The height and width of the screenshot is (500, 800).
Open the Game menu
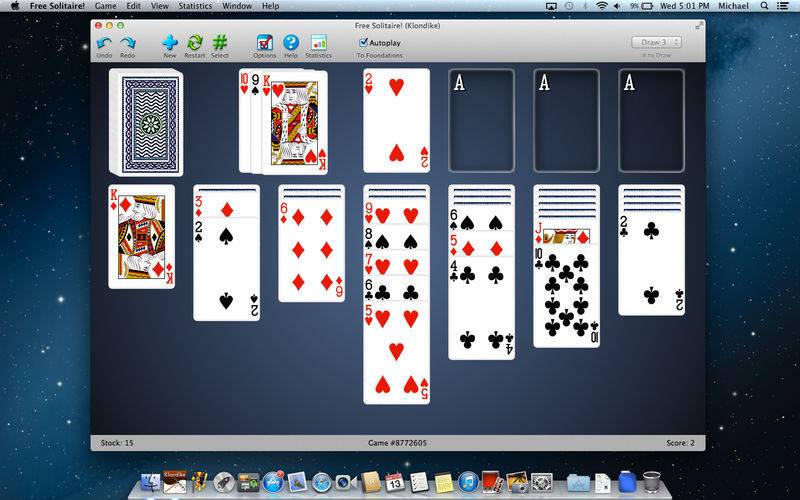105,6
